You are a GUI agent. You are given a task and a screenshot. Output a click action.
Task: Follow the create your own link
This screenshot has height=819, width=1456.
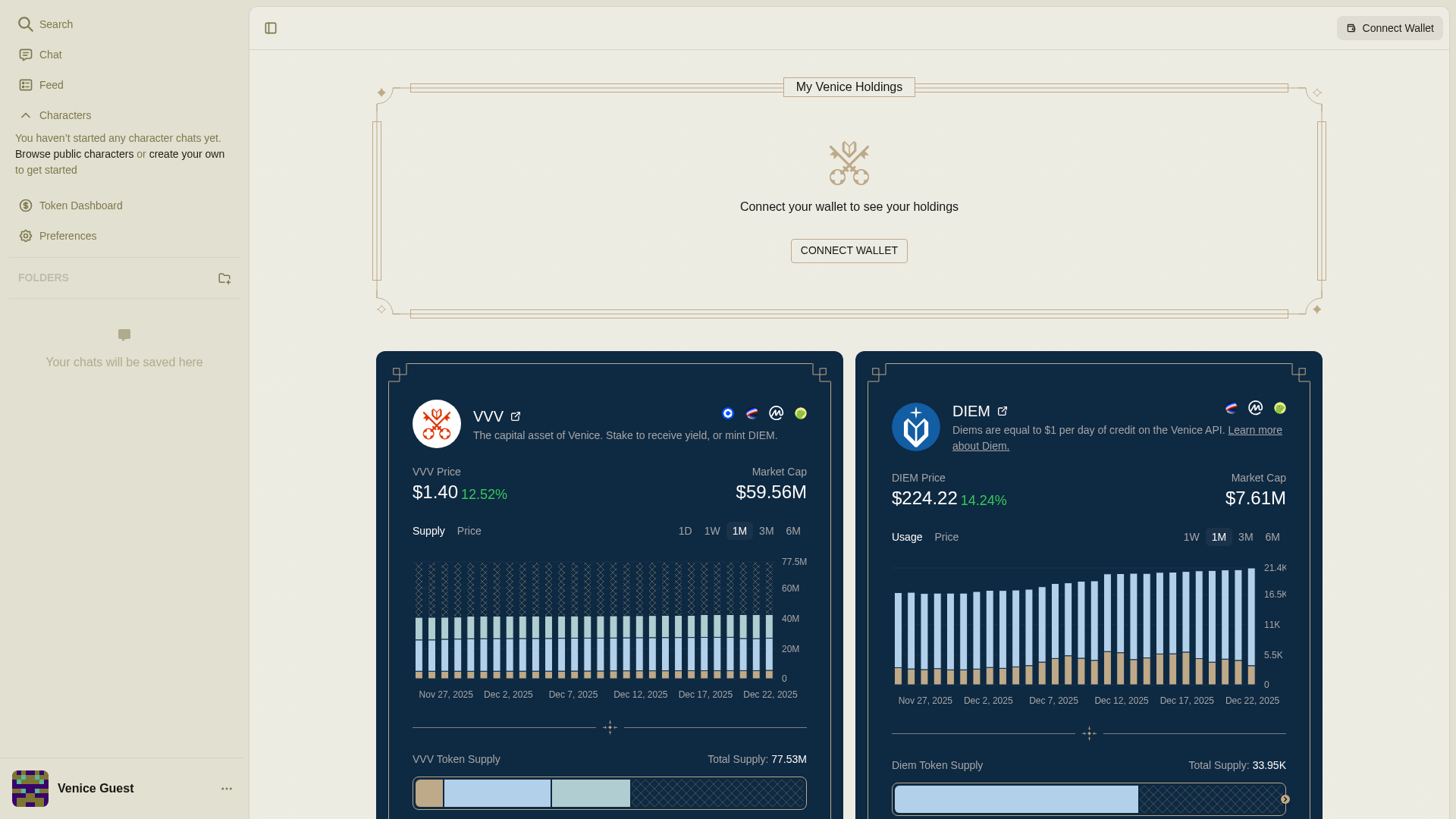187,154
